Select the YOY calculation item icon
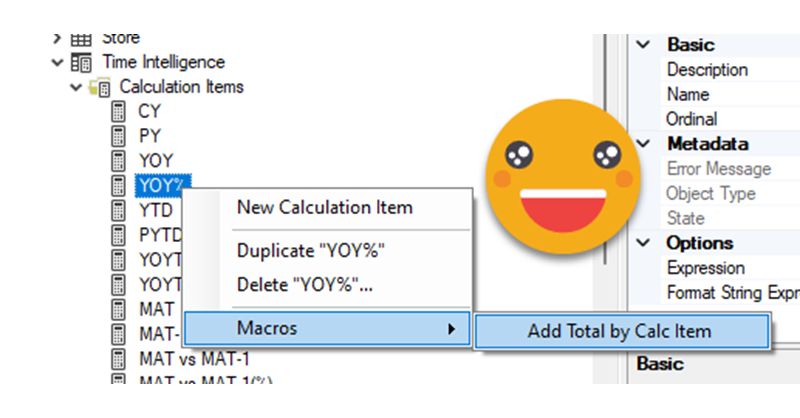This screenshot has width=800, height=418. (120, 161)
